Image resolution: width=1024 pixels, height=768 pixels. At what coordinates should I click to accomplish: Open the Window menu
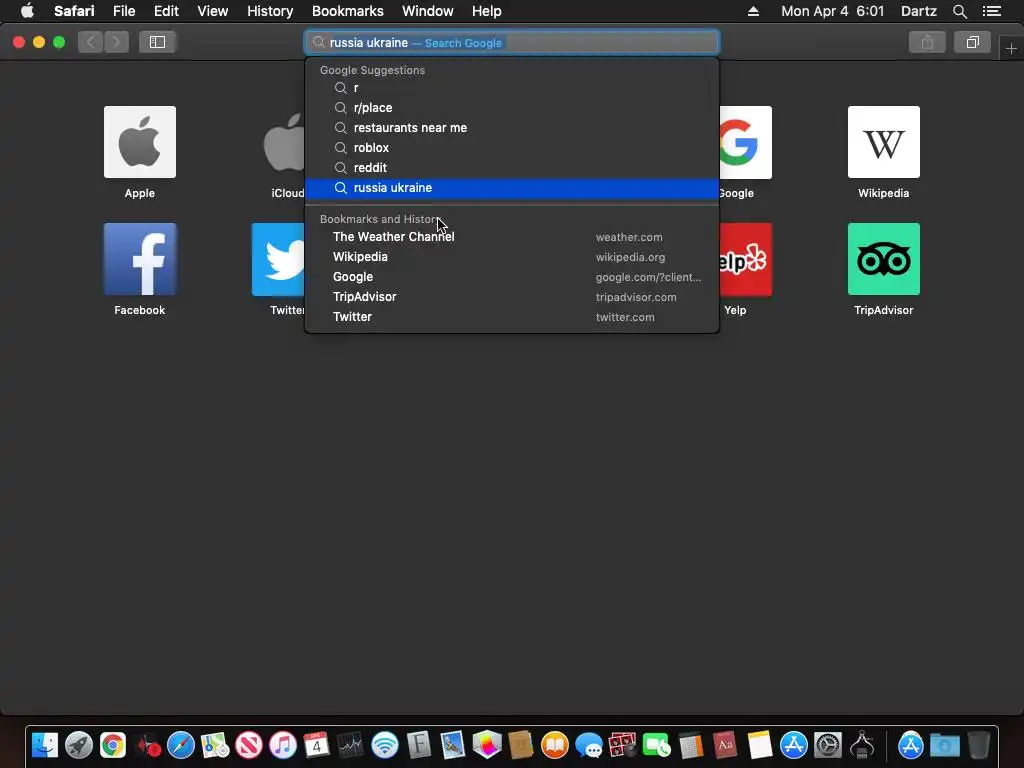pos(427,11)
